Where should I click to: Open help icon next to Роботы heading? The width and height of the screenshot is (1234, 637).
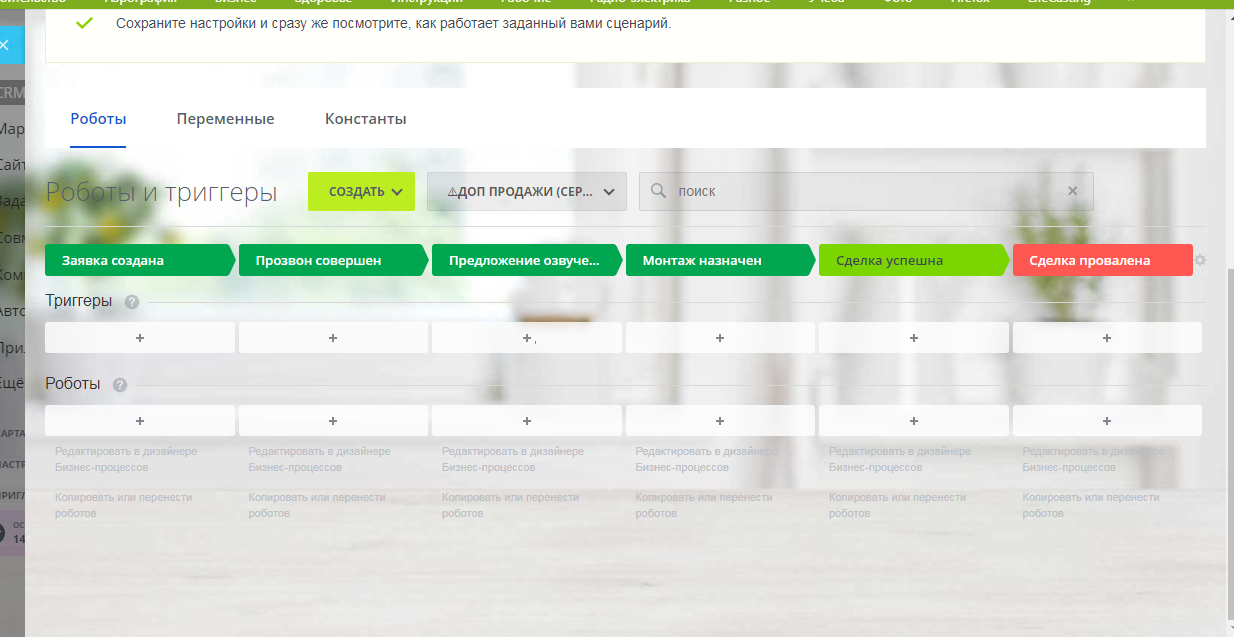click(x=120, y=385)
